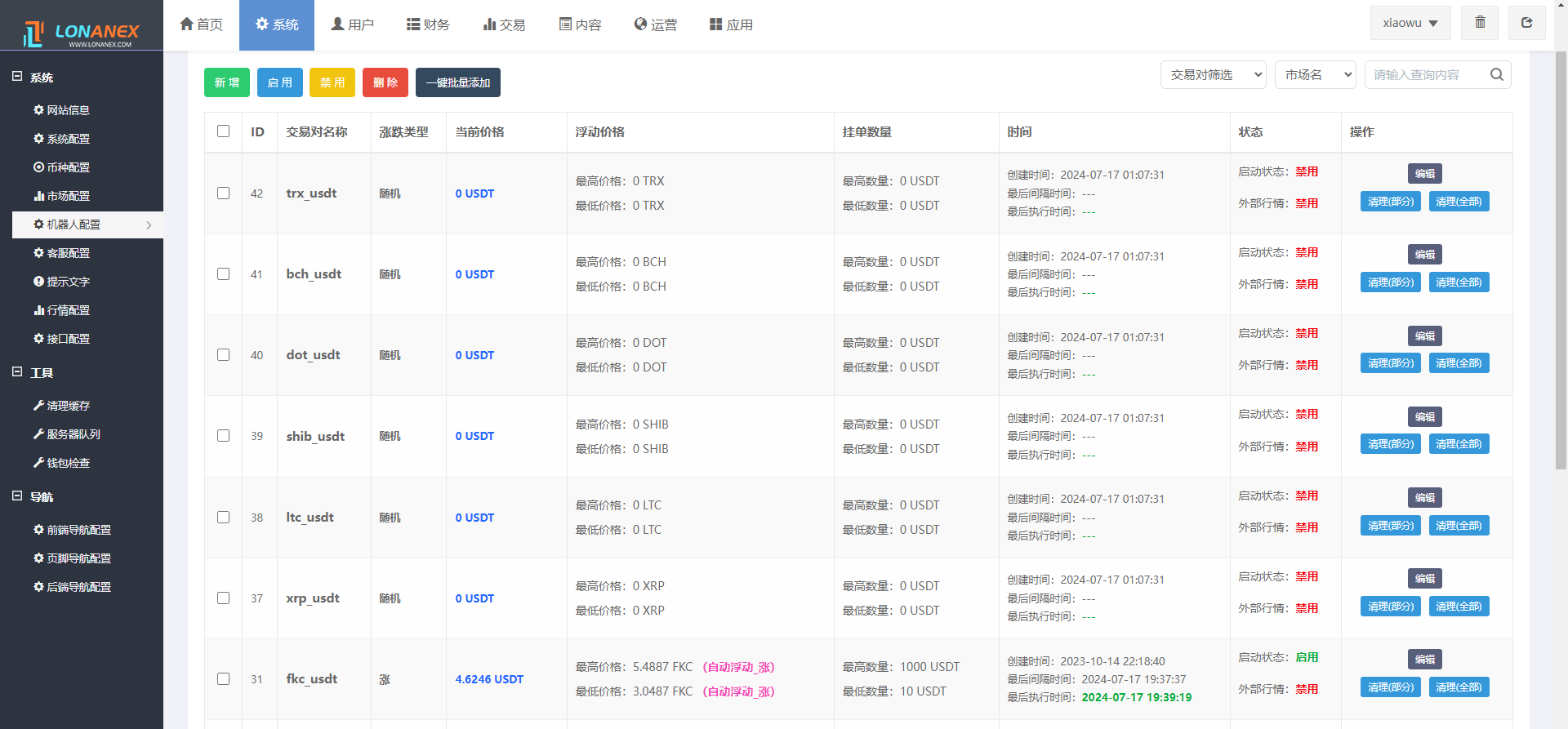The image size is (1568, 729).
Task: Switch to the 财务 top menu
Action: [x=428, y=24]
